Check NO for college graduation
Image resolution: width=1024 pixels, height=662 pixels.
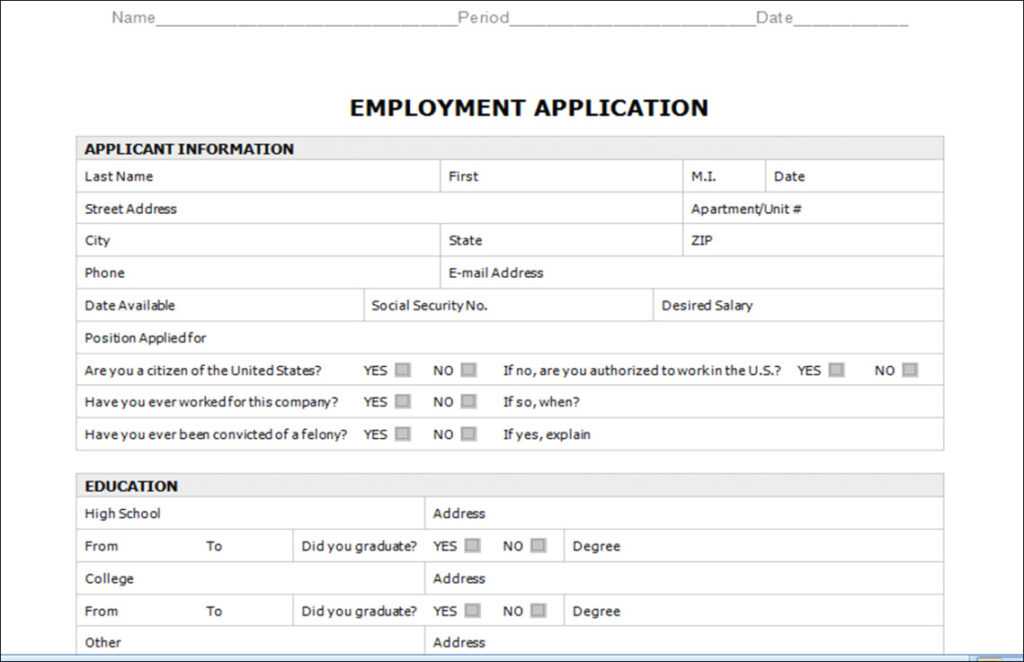coord(538,611)
